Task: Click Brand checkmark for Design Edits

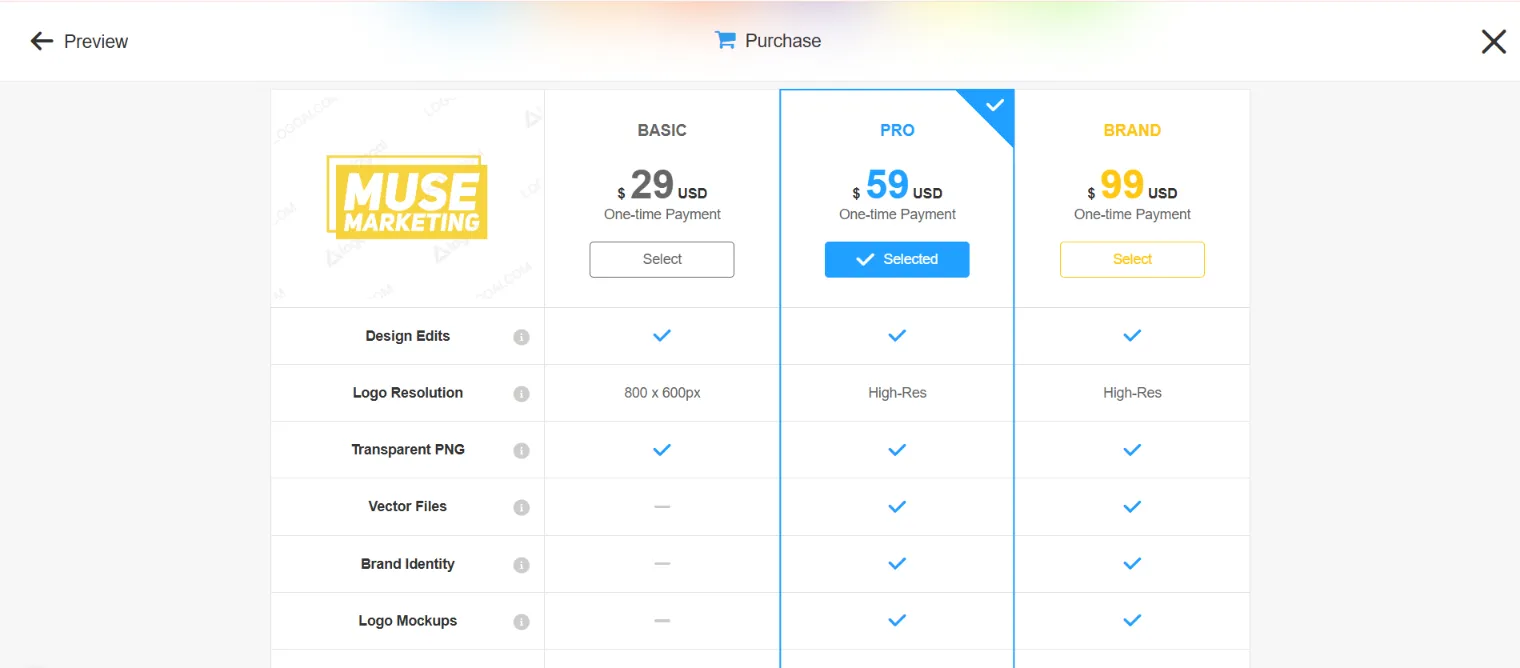Action: point(1132,336)
